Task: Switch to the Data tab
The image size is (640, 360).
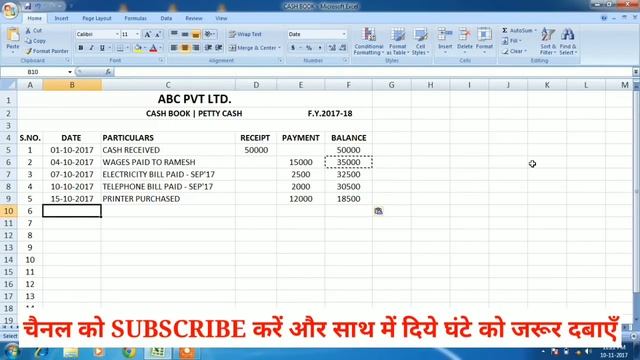Action: (x=166, y=18)
